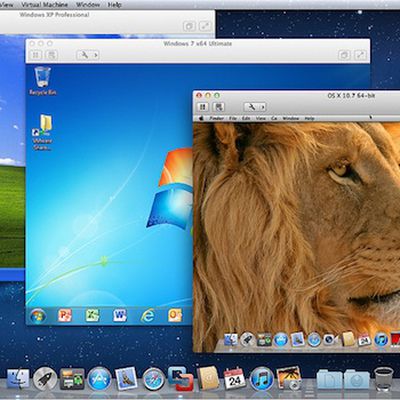Viewport: 400px width, 400px height.
Task: Switch Windows 7 VM to Unity view
Action: [x=344, y=55]
